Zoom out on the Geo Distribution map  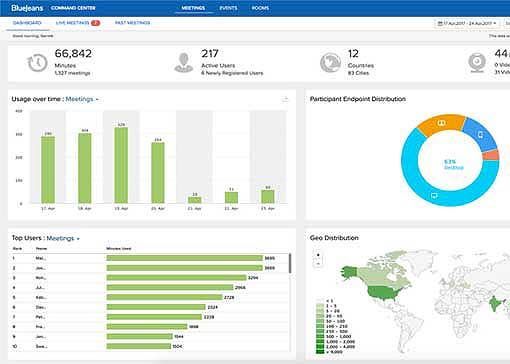318,263
